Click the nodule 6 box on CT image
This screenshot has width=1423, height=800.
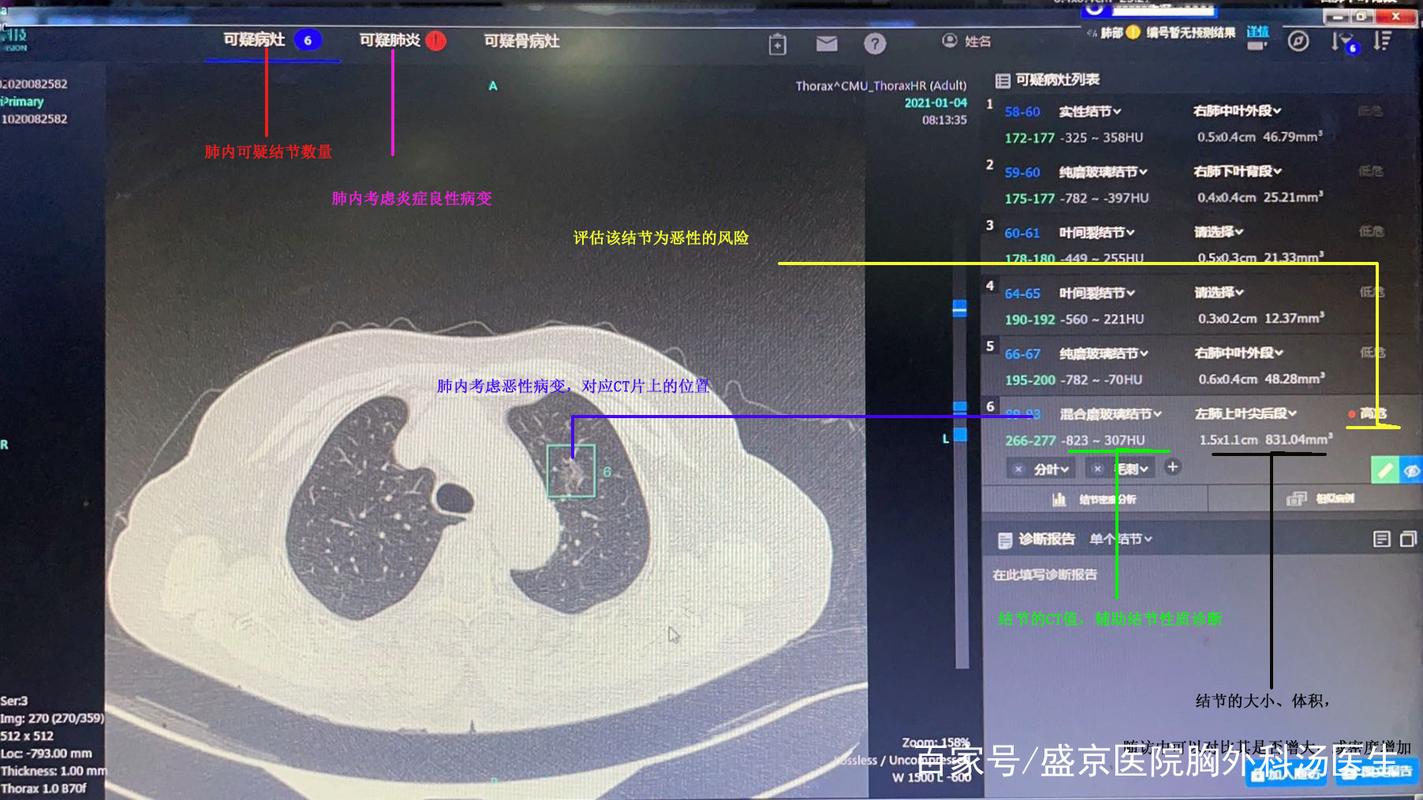[571, 471]
